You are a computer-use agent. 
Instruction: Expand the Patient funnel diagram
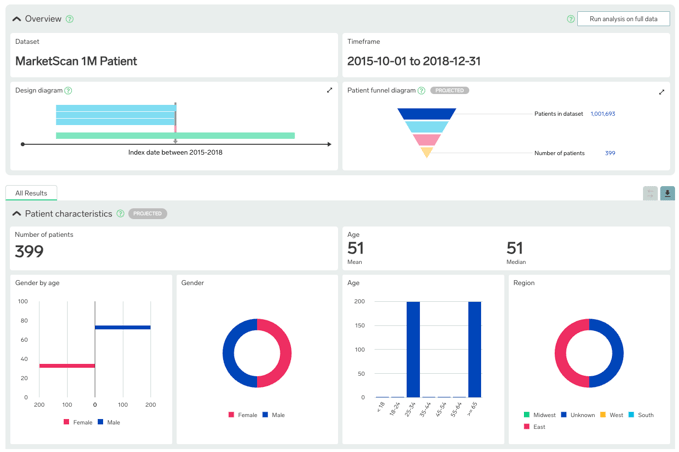point(661,92)
